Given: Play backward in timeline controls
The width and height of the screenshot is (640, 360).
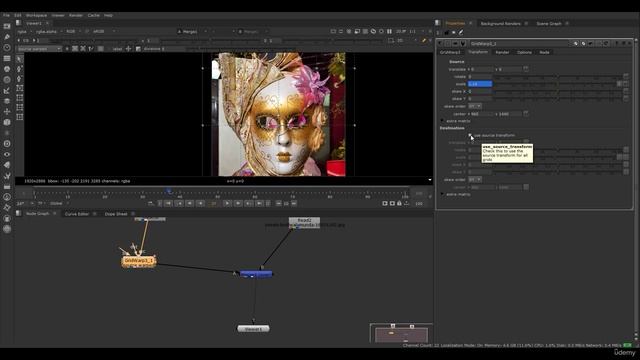Looking at the screenshot, I should pos(200,203).
